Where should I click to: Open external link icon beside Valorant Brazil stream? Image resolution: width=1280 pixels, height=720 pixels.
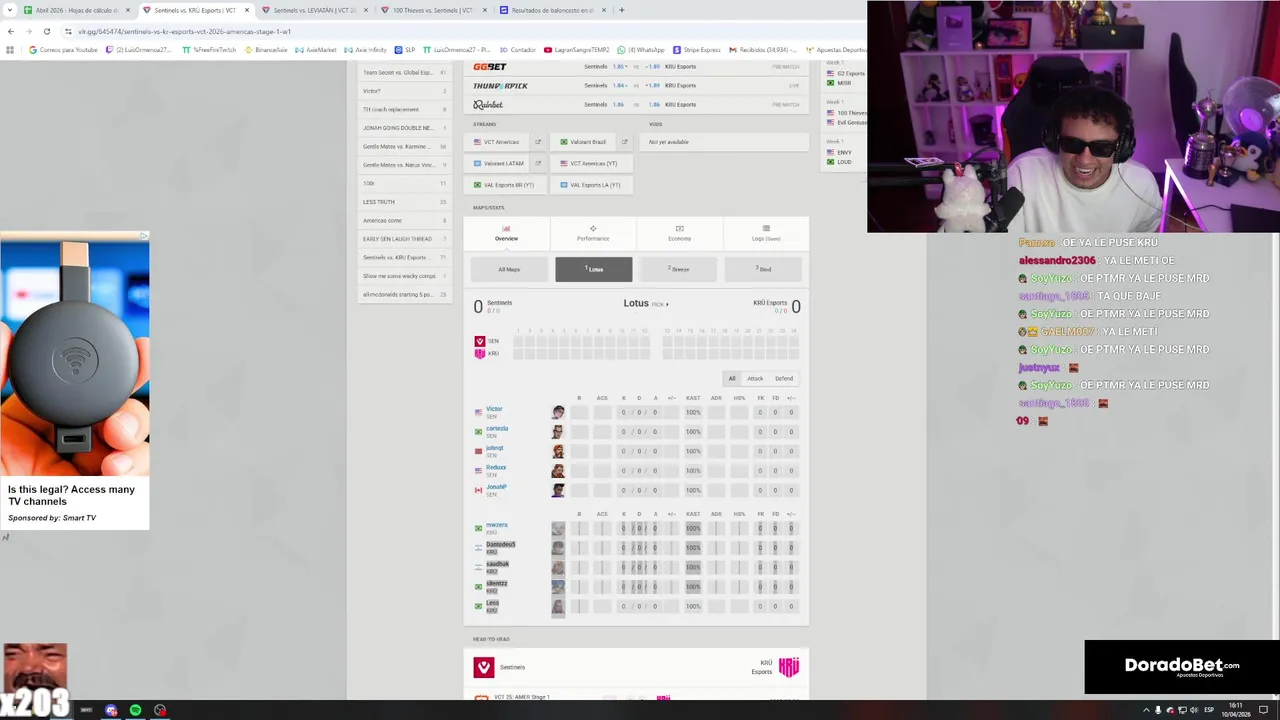pos(624,142)
